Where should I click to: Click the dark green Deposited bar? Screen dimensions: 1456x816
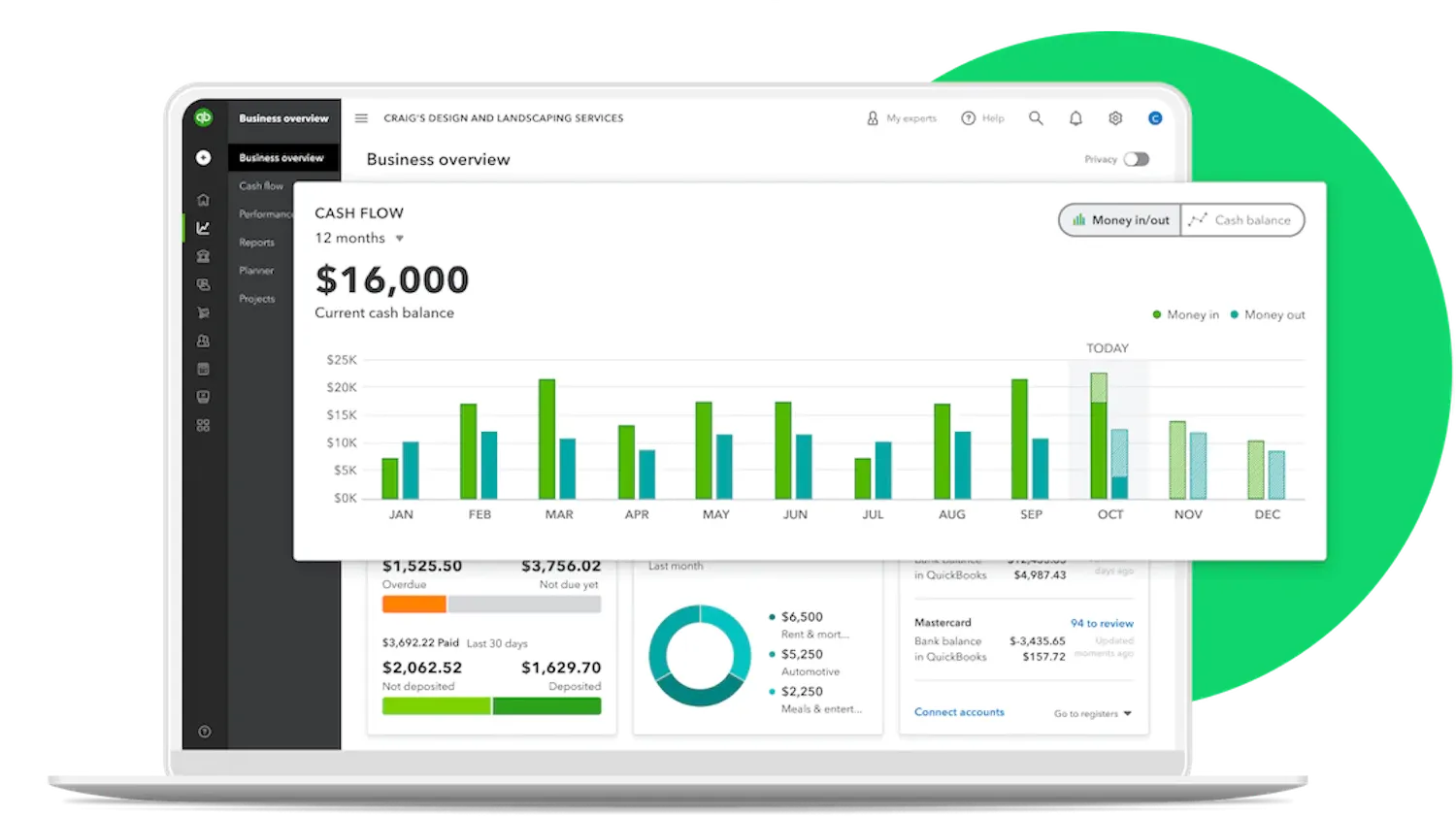click(x=546, y=706)
